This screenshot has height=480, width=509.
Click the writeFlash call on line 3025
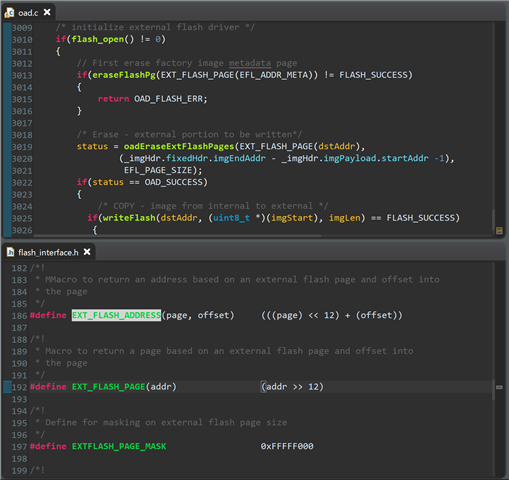point(129,218)
